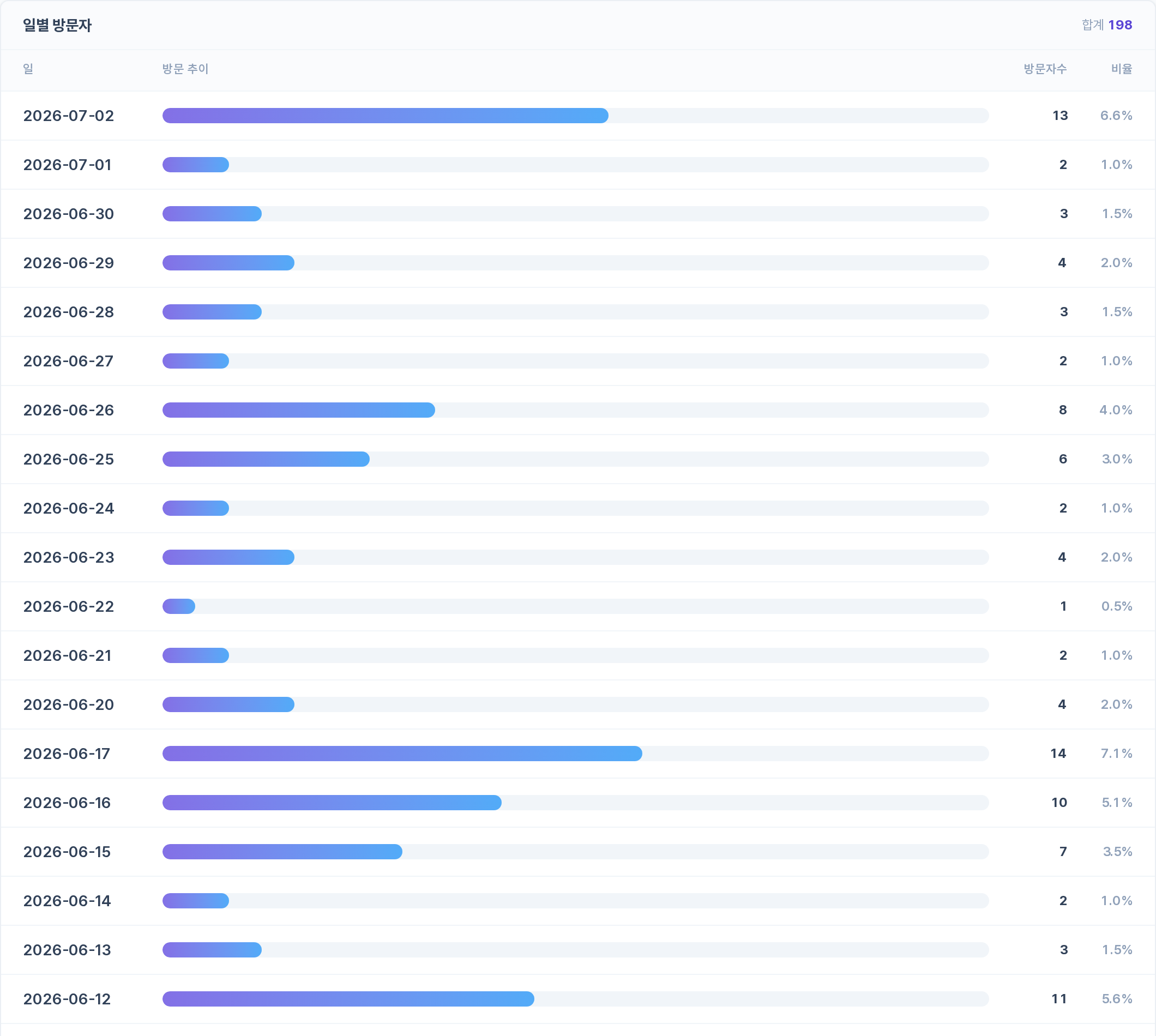Select the 2026-06-21 date

pyautogui.click(x=67, y=655)
